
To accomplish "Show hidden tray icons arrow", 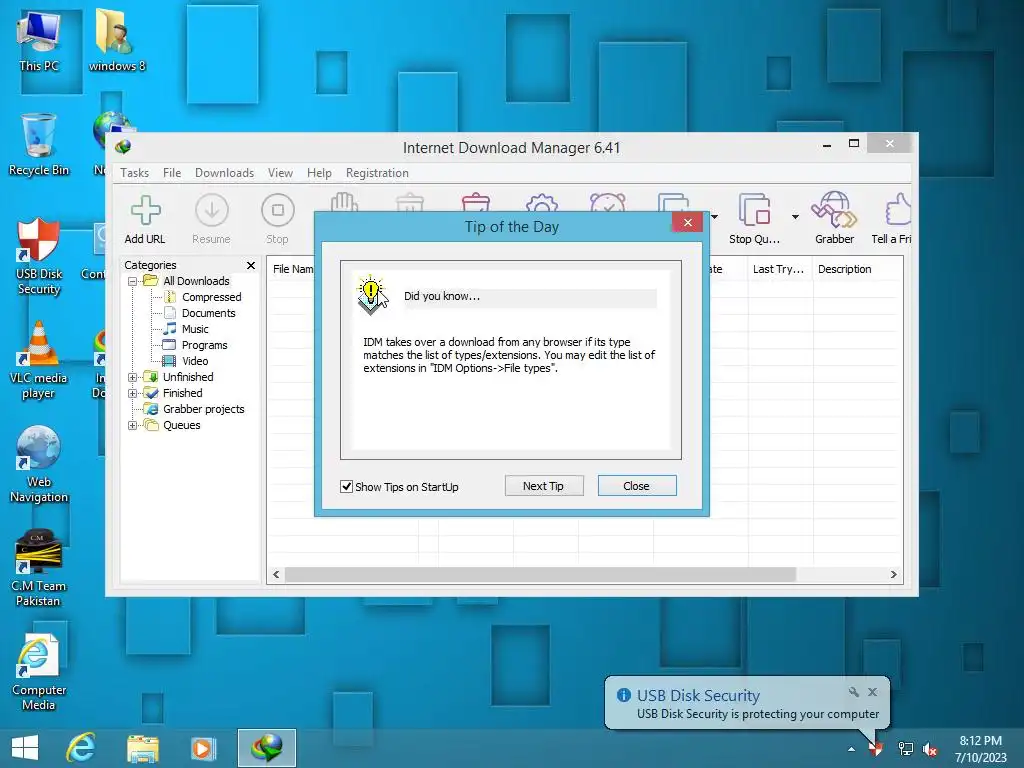I will pyautogui.click(x=851, y=750).
